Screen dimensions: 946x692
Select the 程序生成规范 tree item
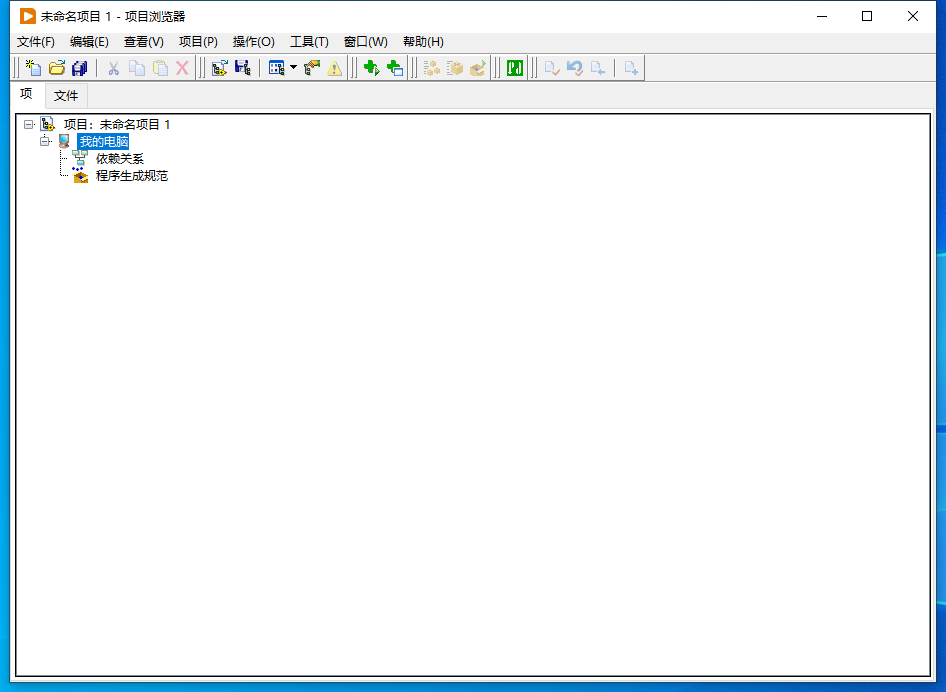(x=131, y=175)
